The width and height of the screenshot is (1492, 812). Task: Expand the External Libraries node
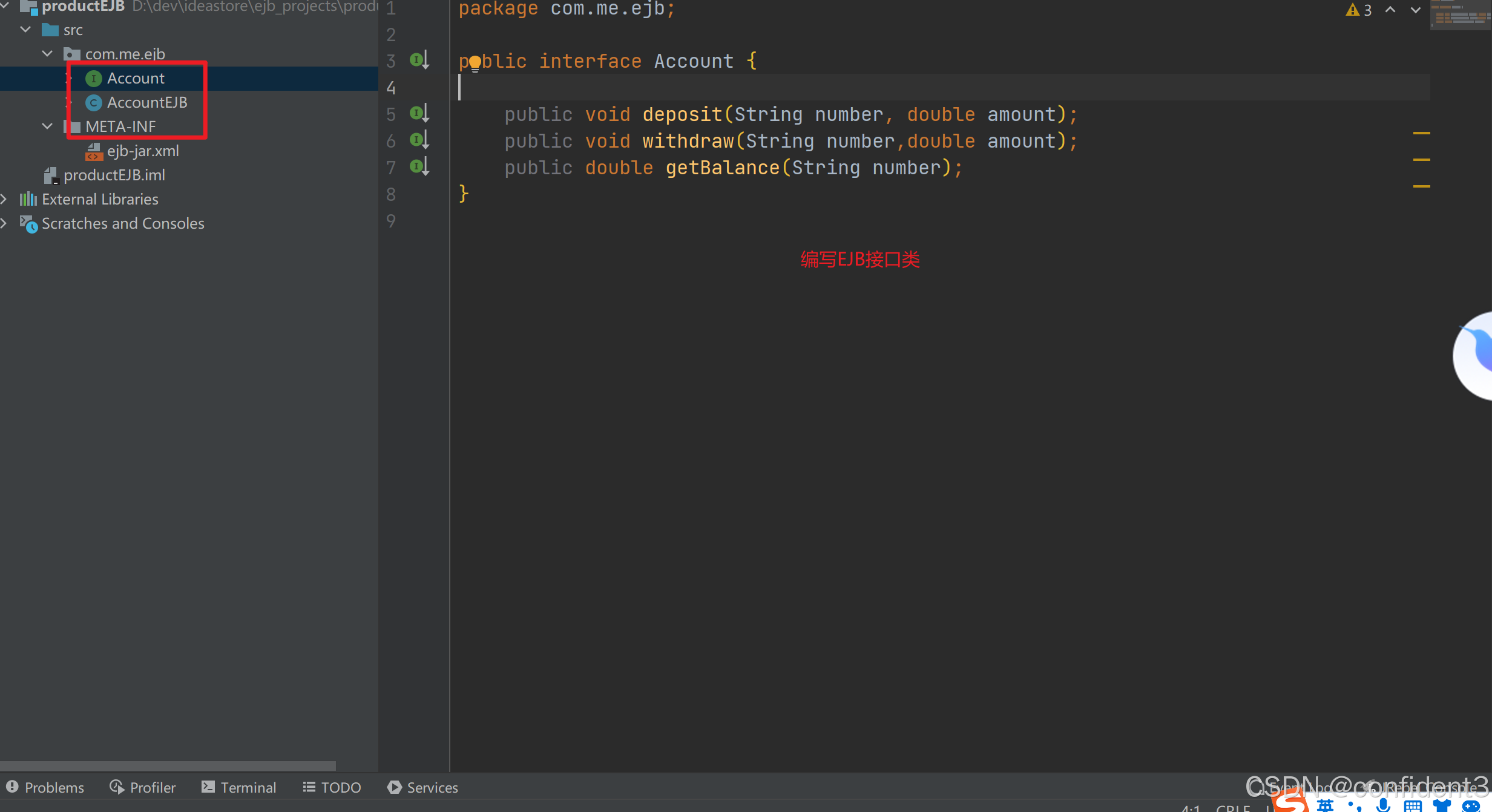coord(4,199)
